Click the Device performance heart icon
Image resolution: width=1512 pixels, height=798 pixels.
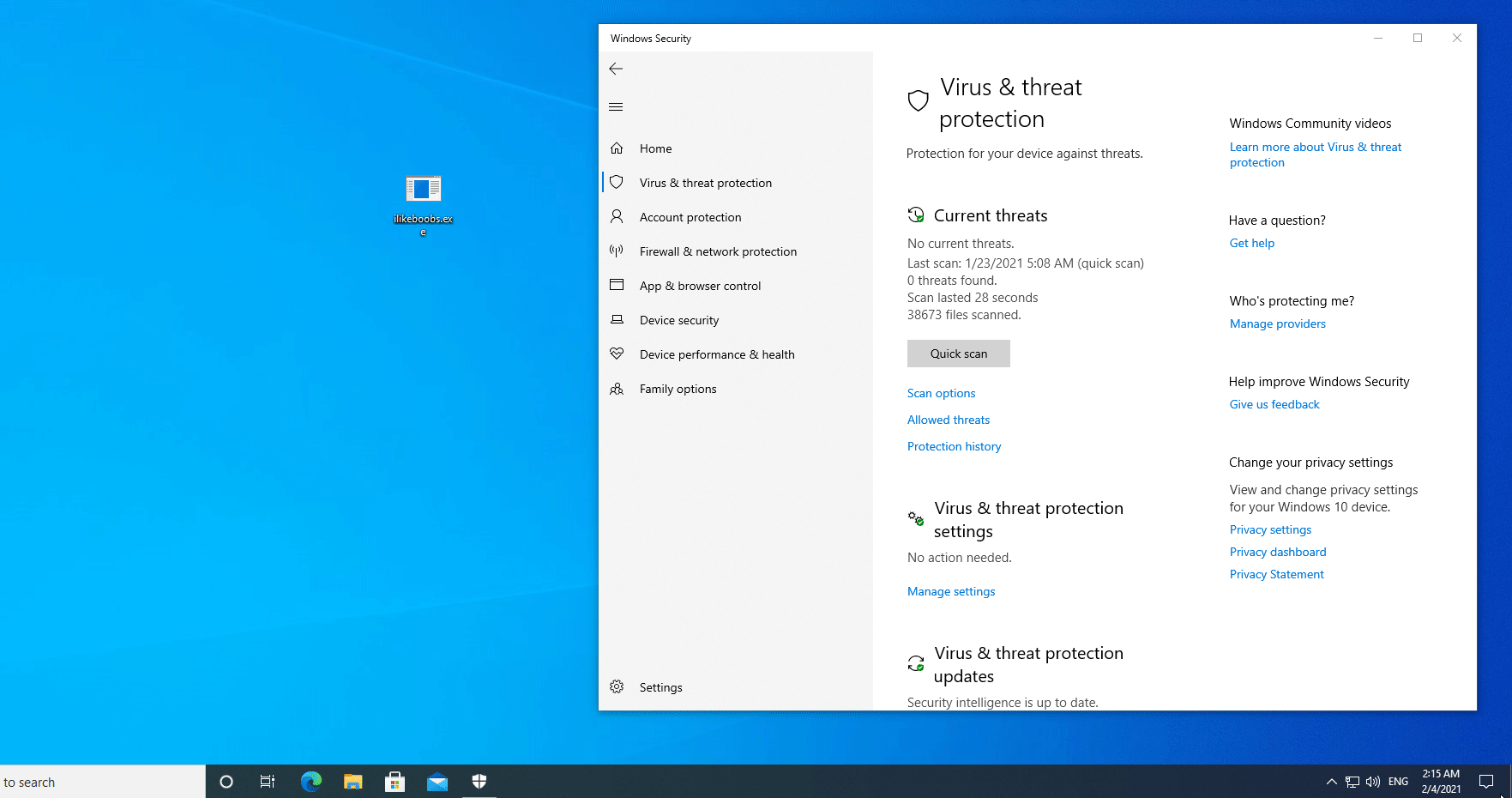617,354
